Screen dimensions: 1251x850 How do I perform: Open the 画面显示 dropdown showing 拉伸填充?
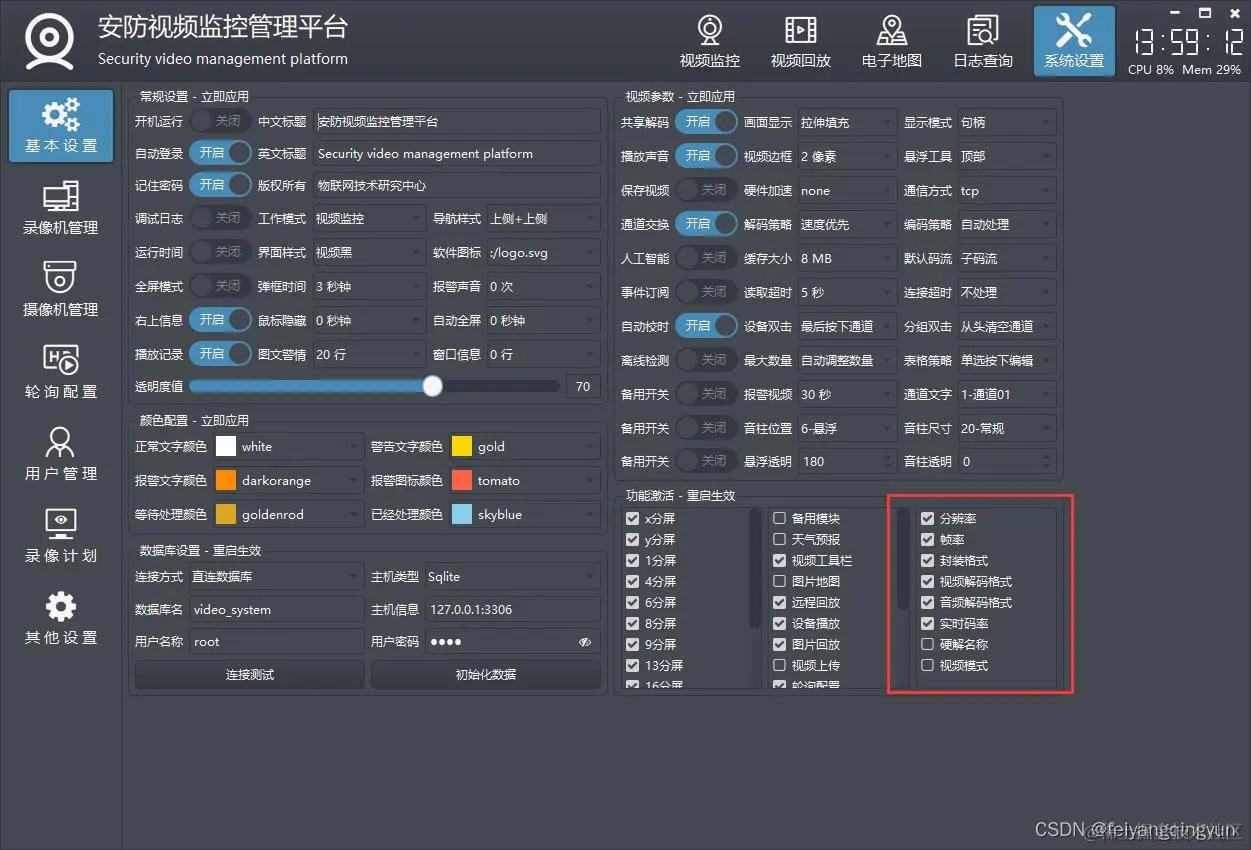846,121
